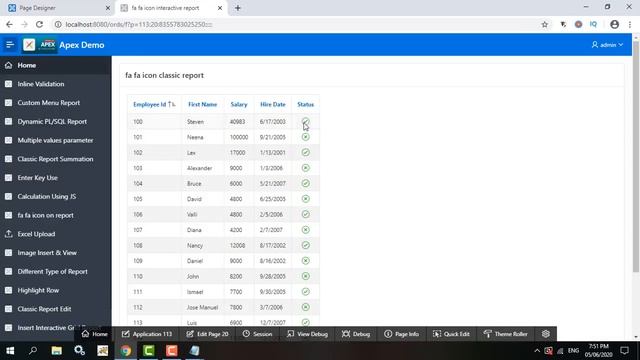
Task: Open Theme Roller in developer toolbar
Action: coord(506,334)
